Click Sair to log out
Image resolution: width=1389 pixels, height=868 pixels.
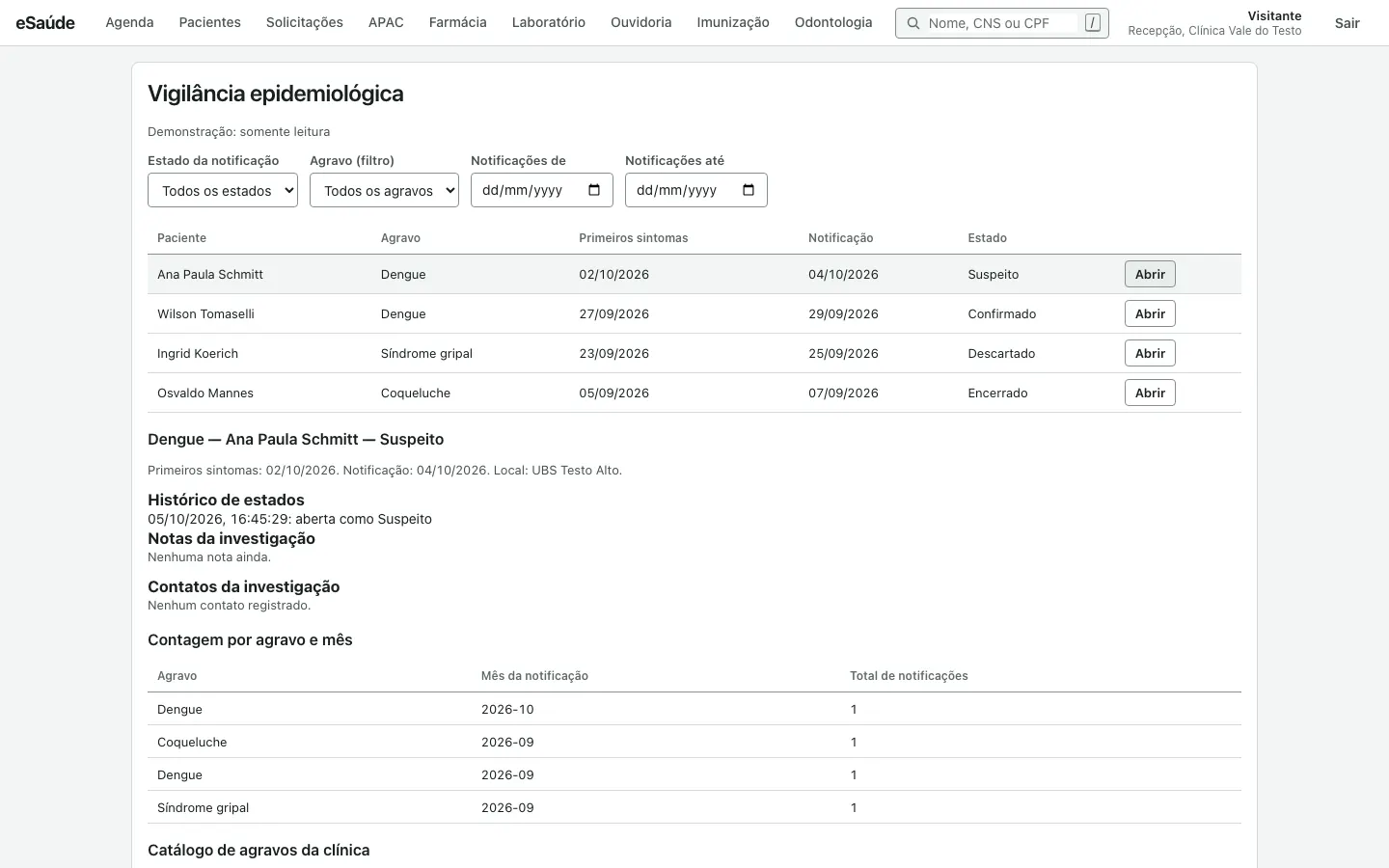coord(1347,23)
